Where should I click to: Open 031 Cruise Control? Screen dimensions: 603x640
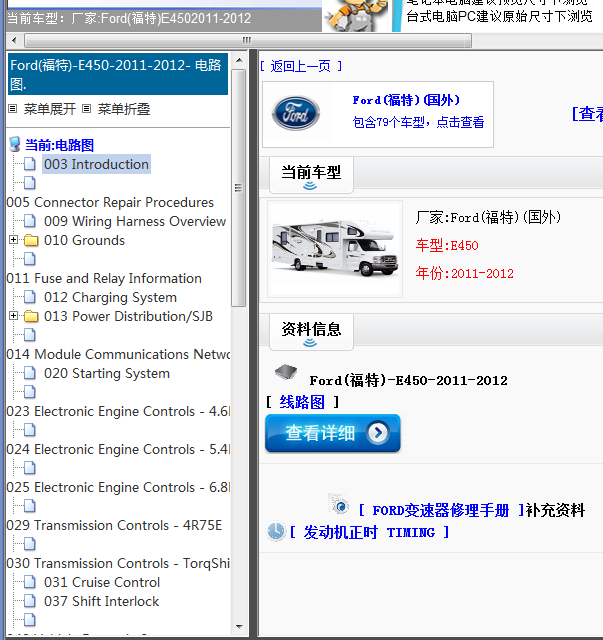102,582
